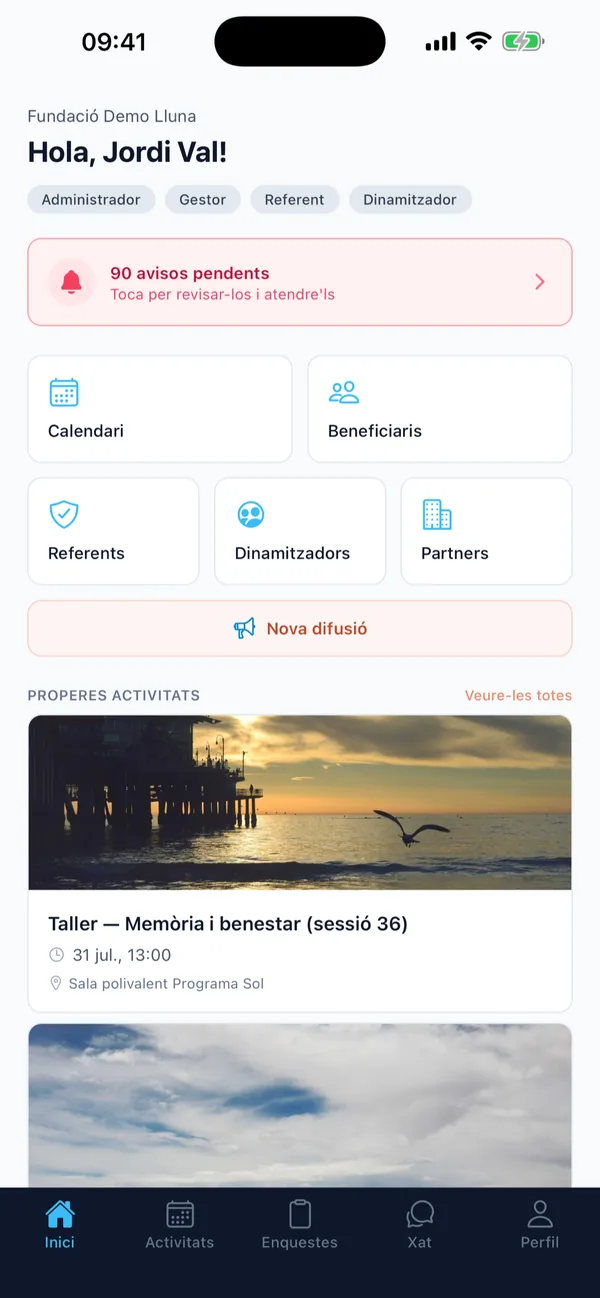Tap the cellular signal bars icon

click(x=440, y=42)
